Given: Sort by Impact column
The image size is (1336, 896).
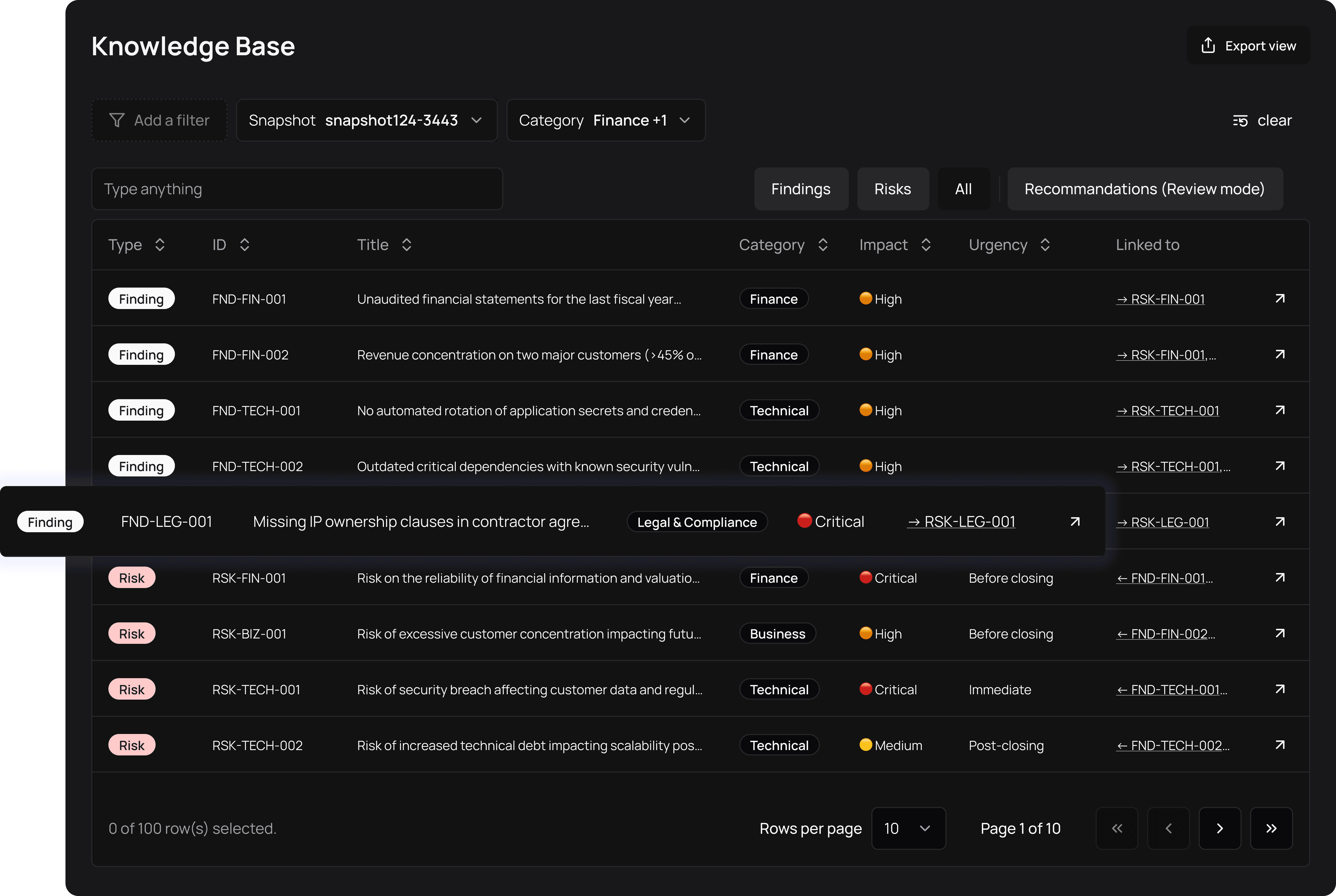Looking at the screenshot, I should click(926, 245).
